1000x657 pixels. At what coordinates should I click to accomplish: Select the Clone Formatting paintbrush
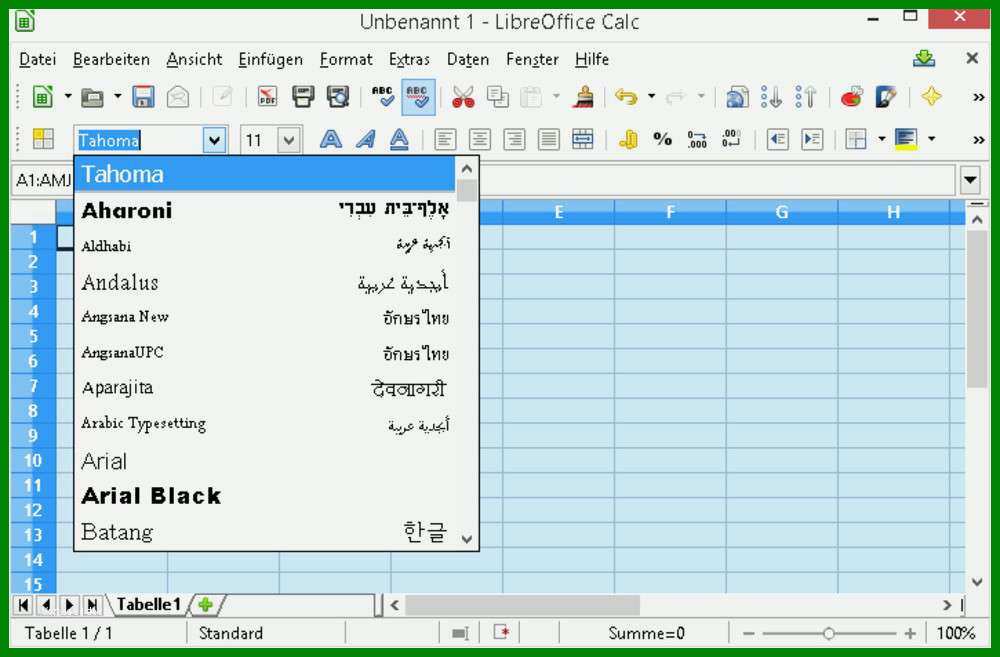click(583, 97)
